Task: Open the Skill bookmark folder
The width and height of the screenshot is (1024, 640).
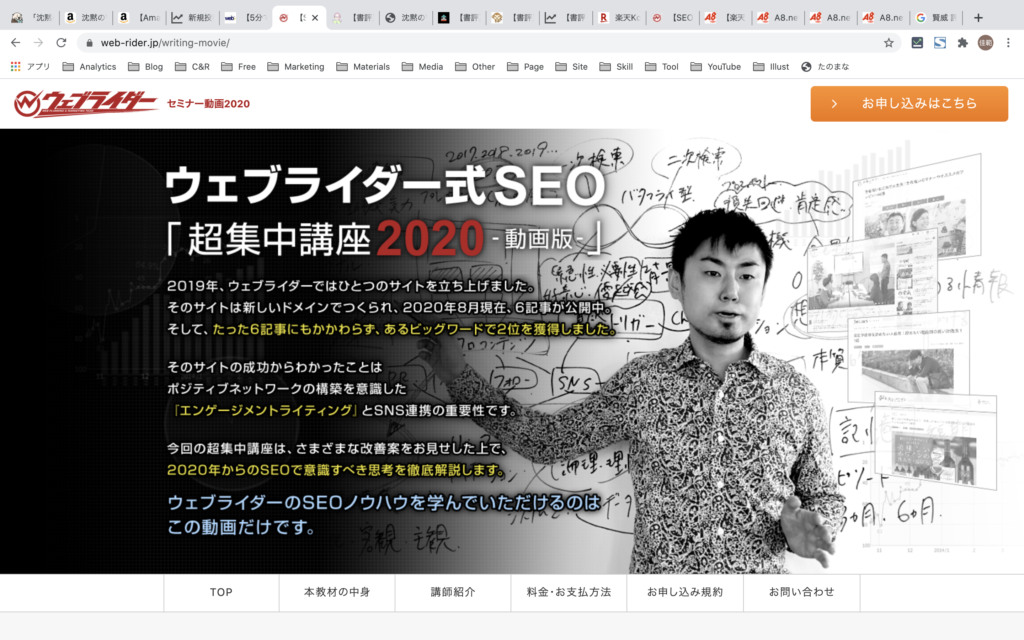Action: pyautogui.click(x=616, y=67)
